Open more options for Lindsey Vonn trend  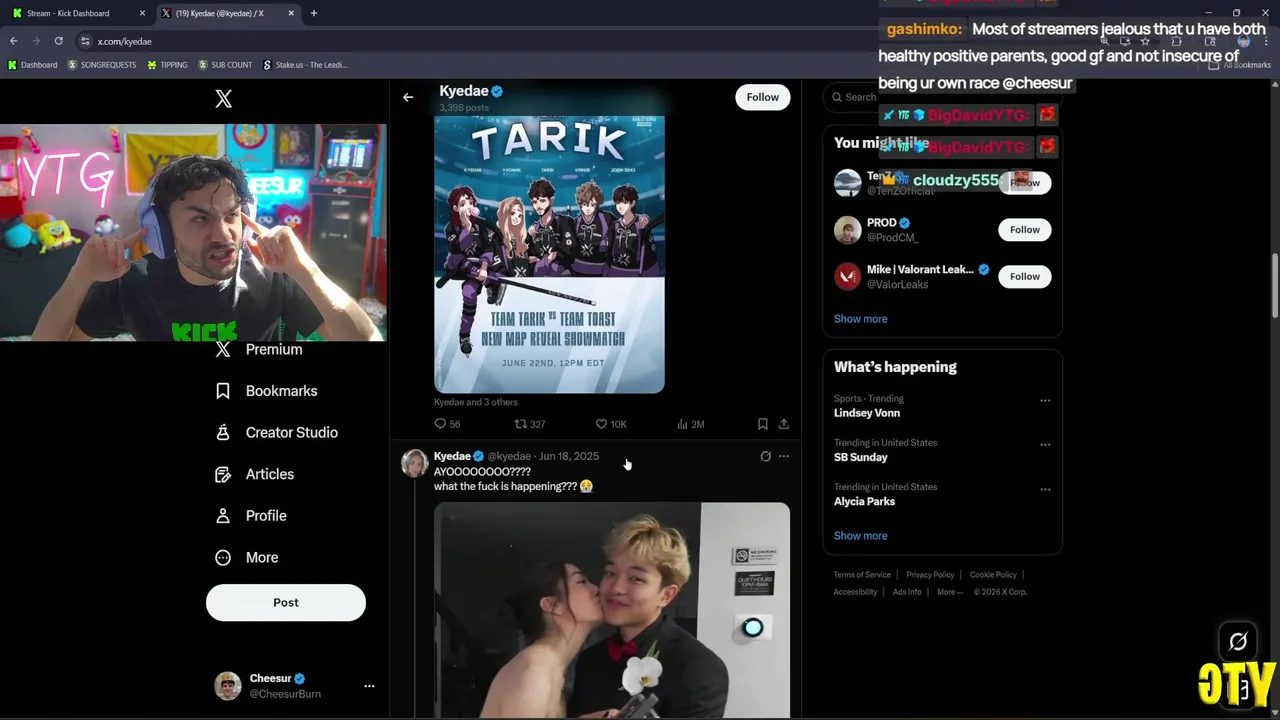tap(1045, 401)
